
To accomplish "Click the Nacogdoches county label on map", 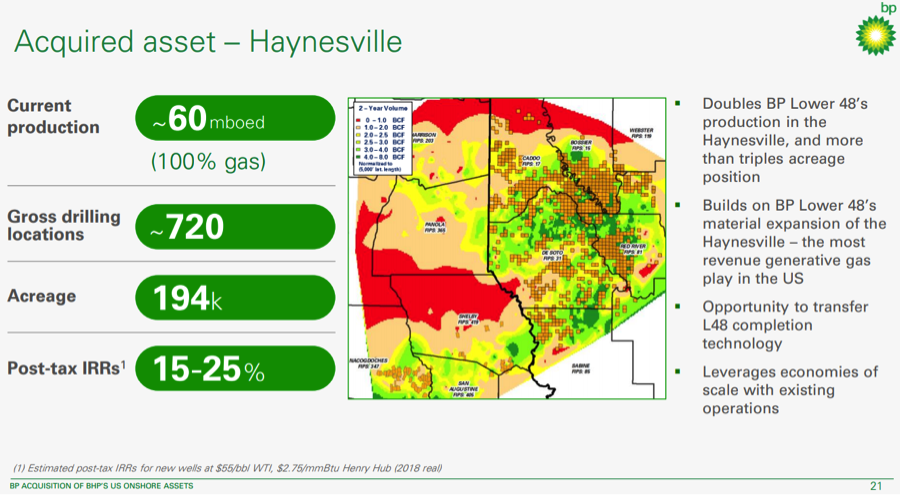I will coord(370,360).
